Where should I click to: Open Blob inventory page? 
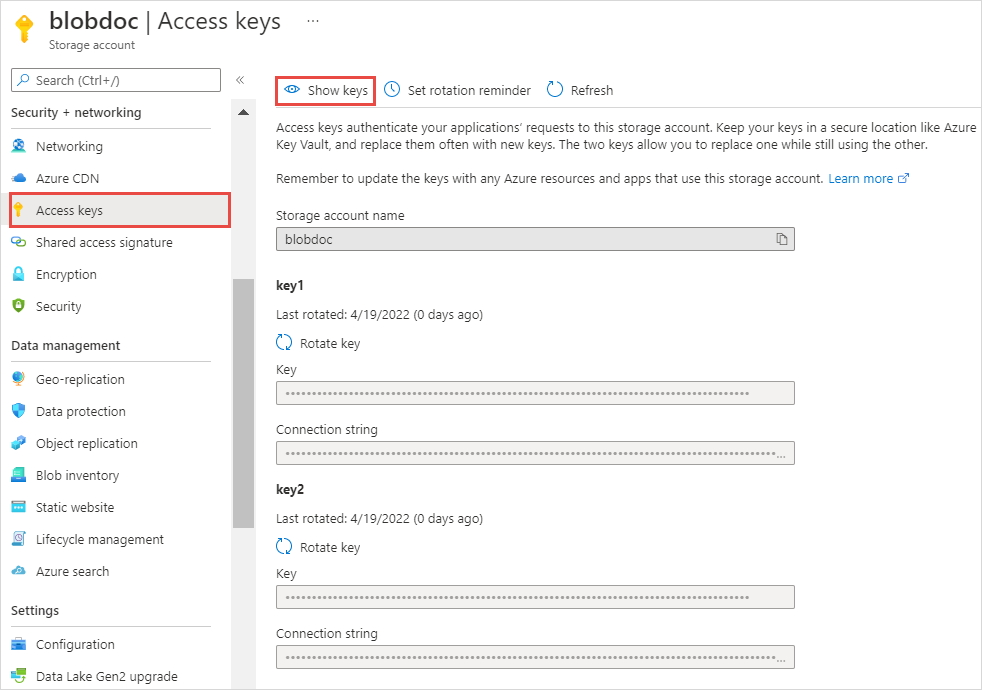pyautogui.click(x=77, y=475)
